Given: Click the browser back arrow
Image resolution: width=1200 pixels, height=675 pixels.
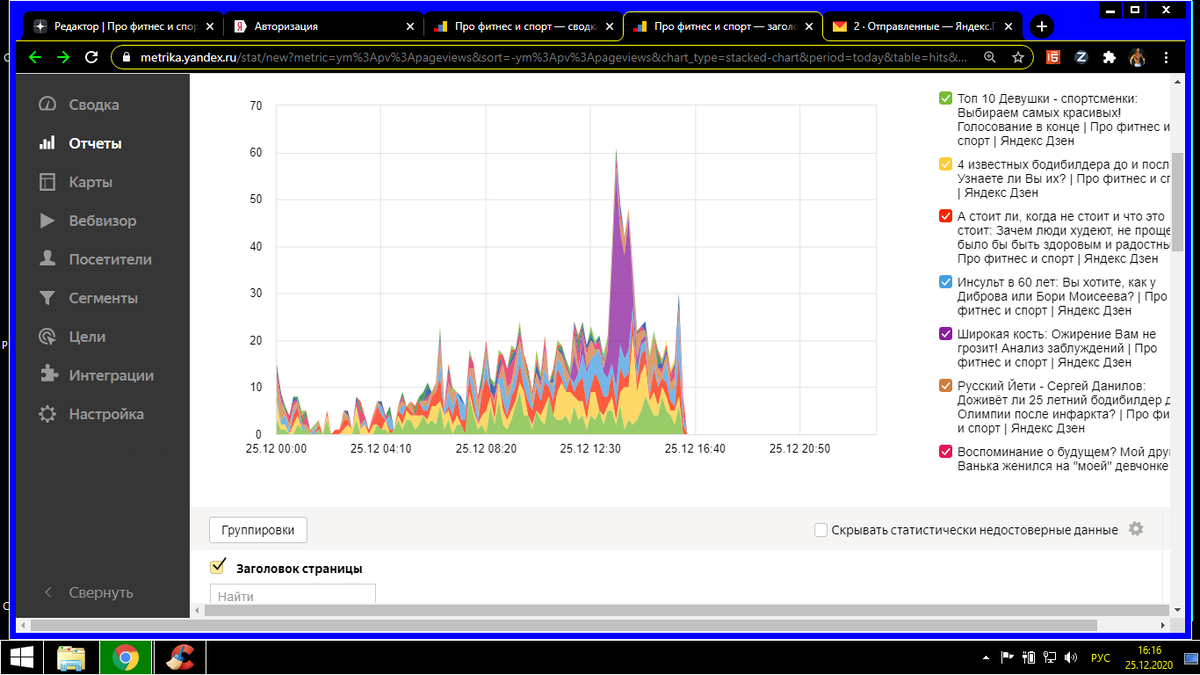Looking at the screenshot, I should (x=36, y=58).
